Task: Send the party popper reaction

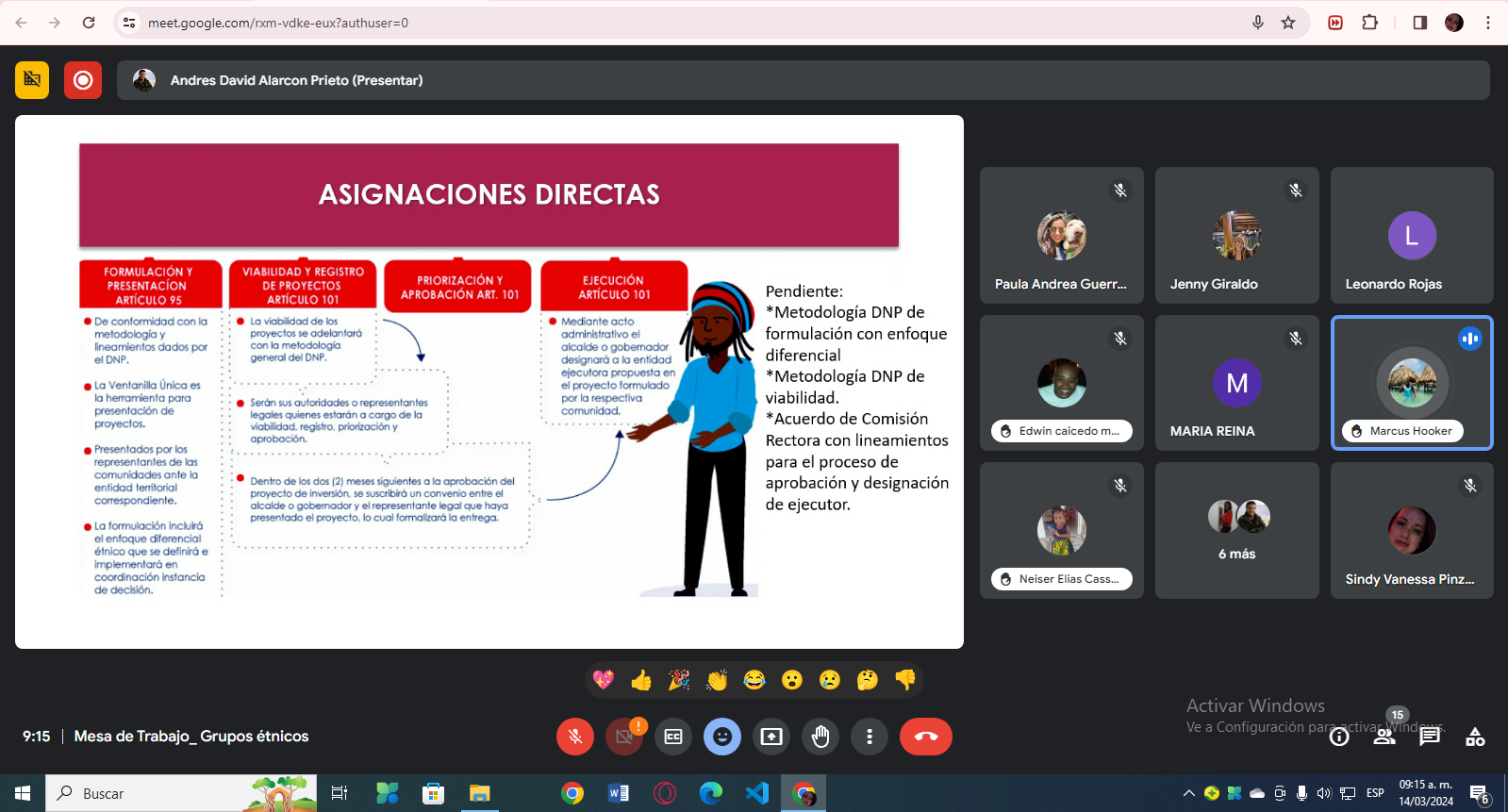Action: 679,679
